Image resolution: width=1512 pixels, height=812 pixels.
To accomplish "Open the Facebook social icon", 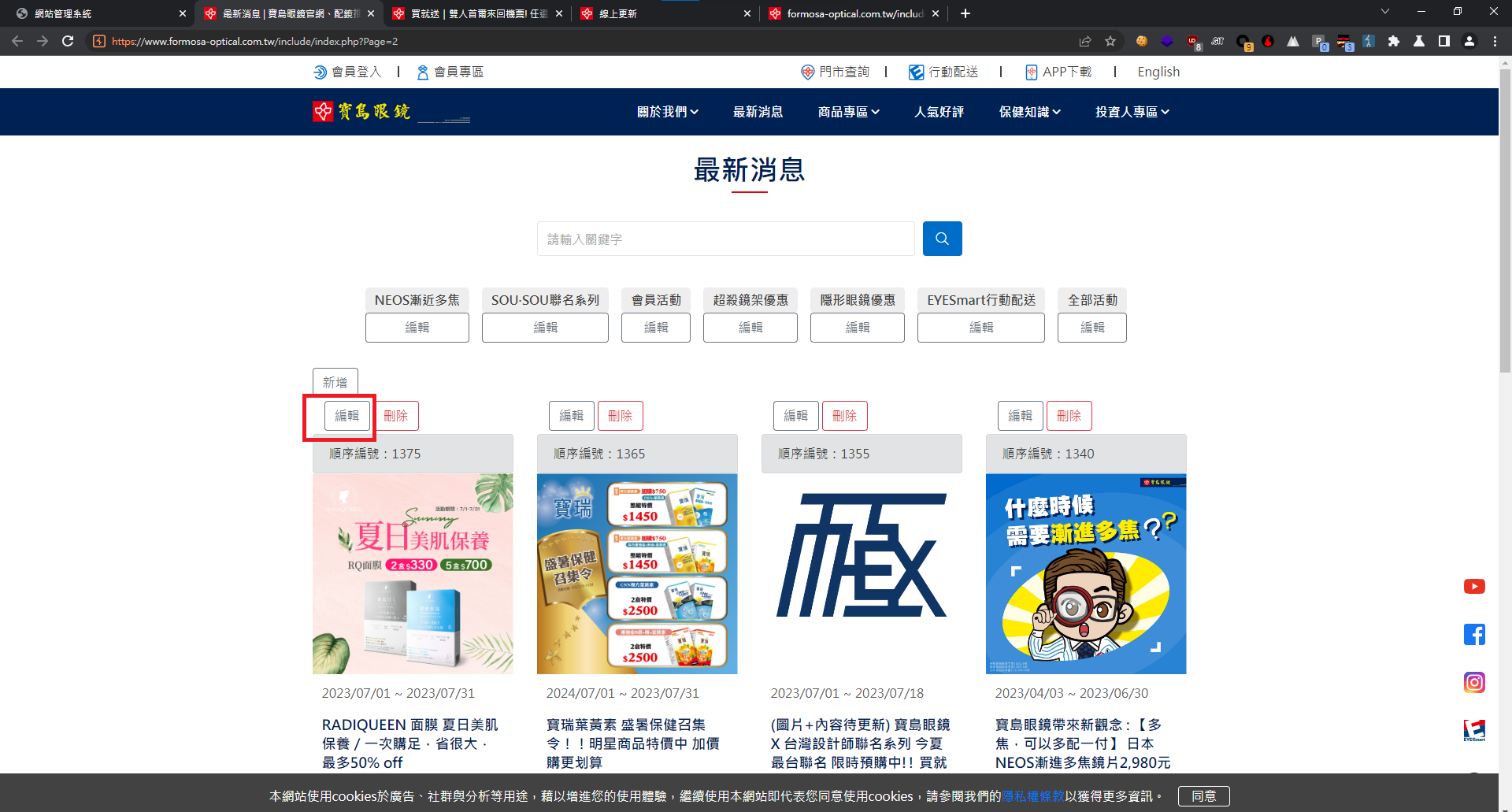I will click(1474, 635).
